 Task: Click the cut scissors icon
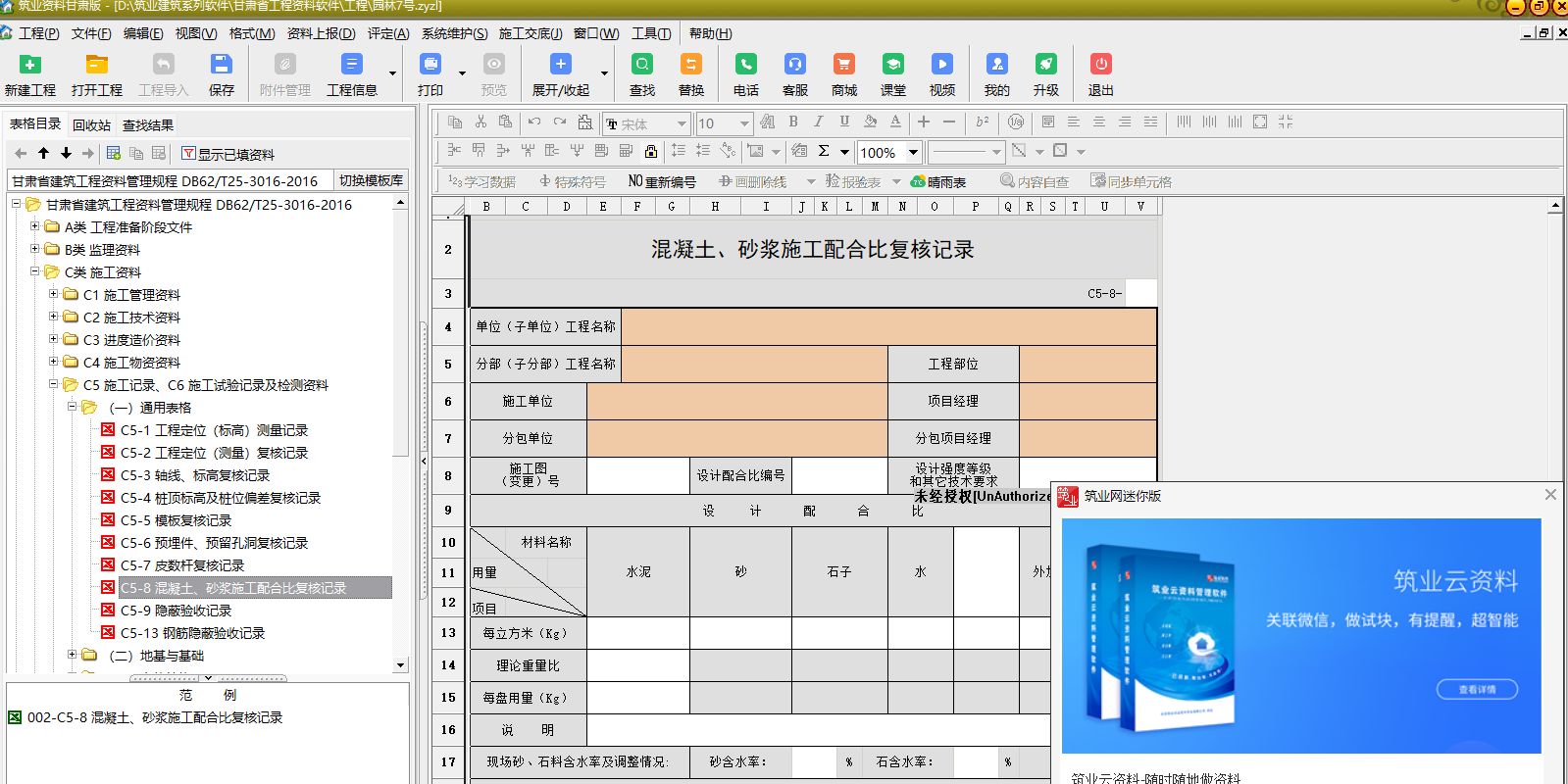click(x=481, y=122)
